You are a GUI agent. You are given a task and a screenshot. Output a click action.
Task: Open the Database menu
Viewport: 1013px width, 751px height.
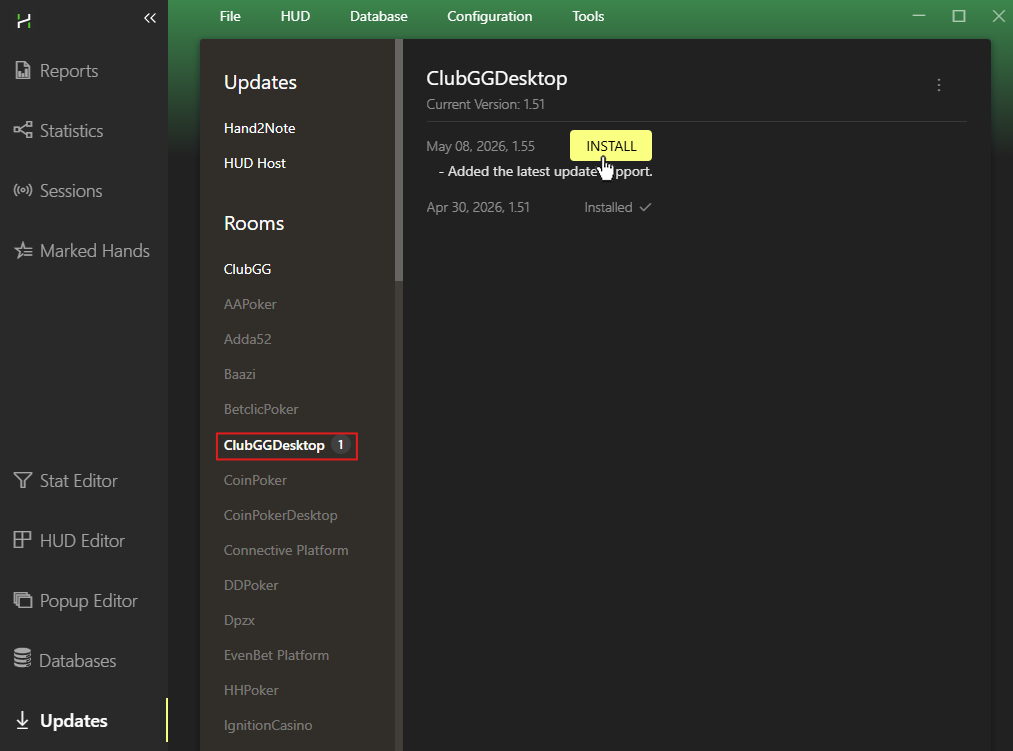tap(379, 16)
